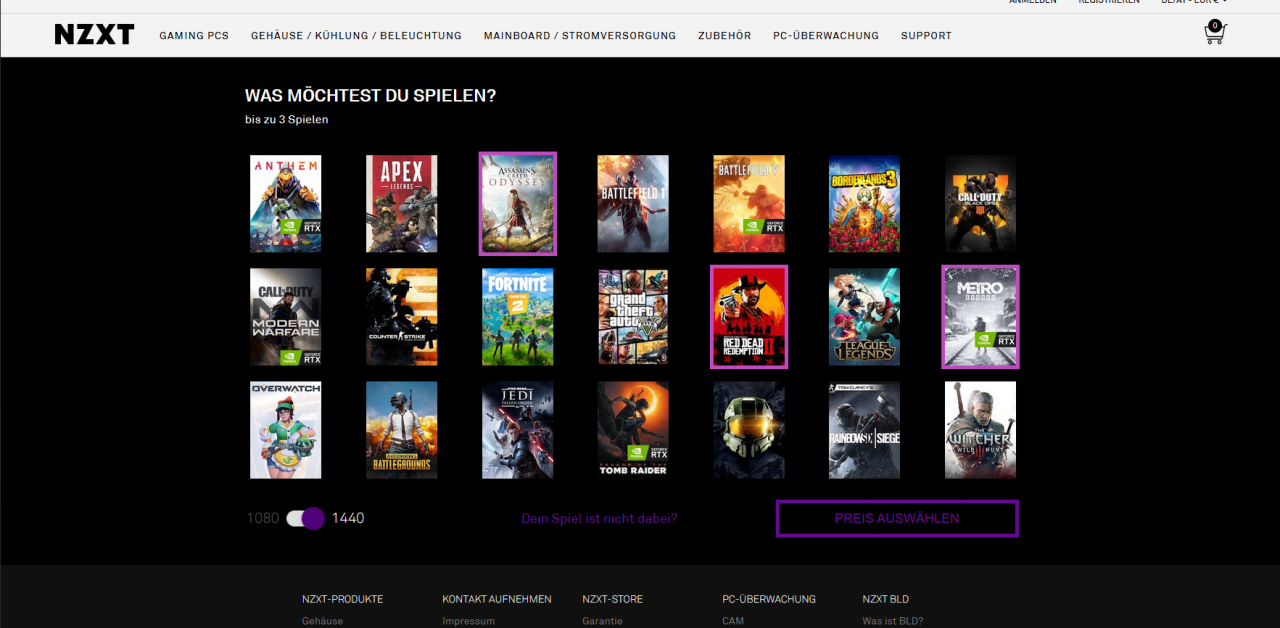Select Call of Duty Black Ops 4 cover
1280x628 pixels.
(x=981, y=204)
